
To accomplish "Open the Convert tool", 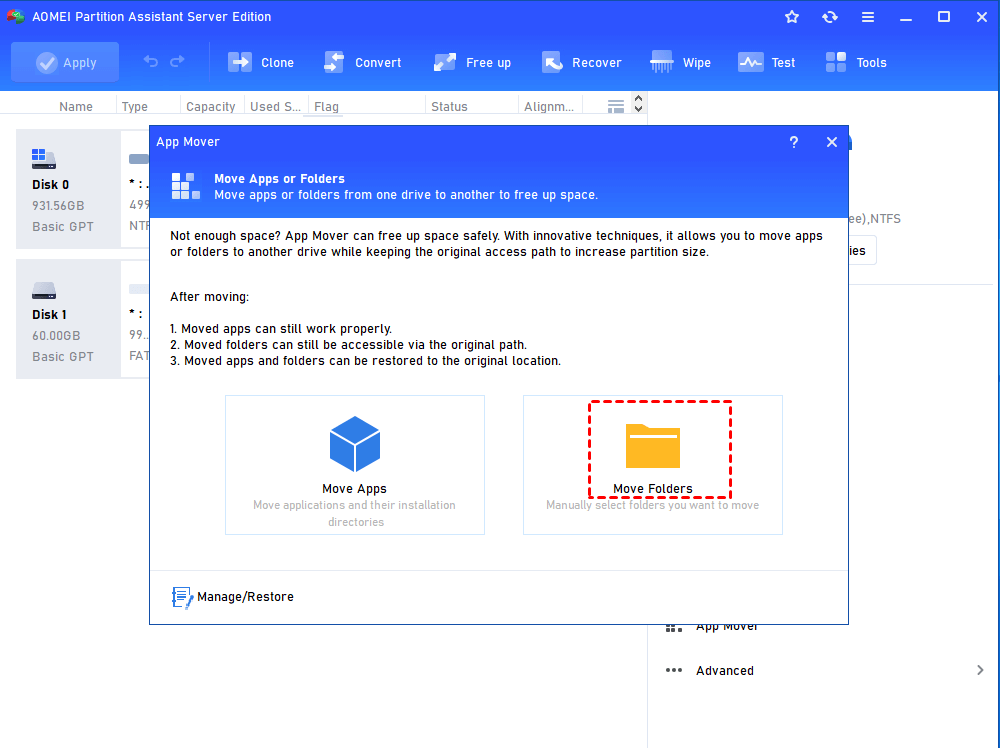I will click(x=362, y=62).
